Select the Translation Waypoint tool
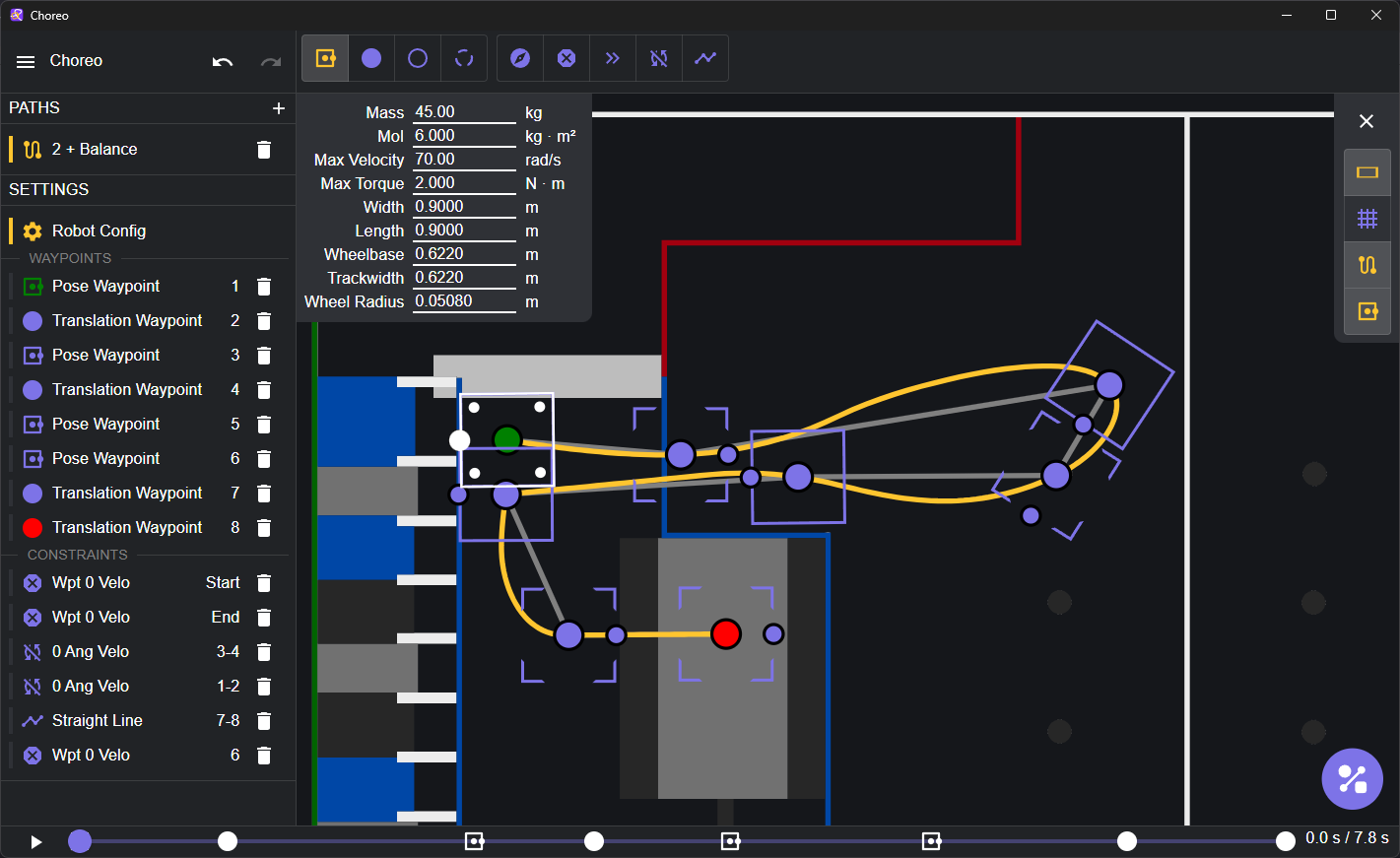The height and width of the screenshot is (858, 1400). pyautogui.click(x=371, y=58)
